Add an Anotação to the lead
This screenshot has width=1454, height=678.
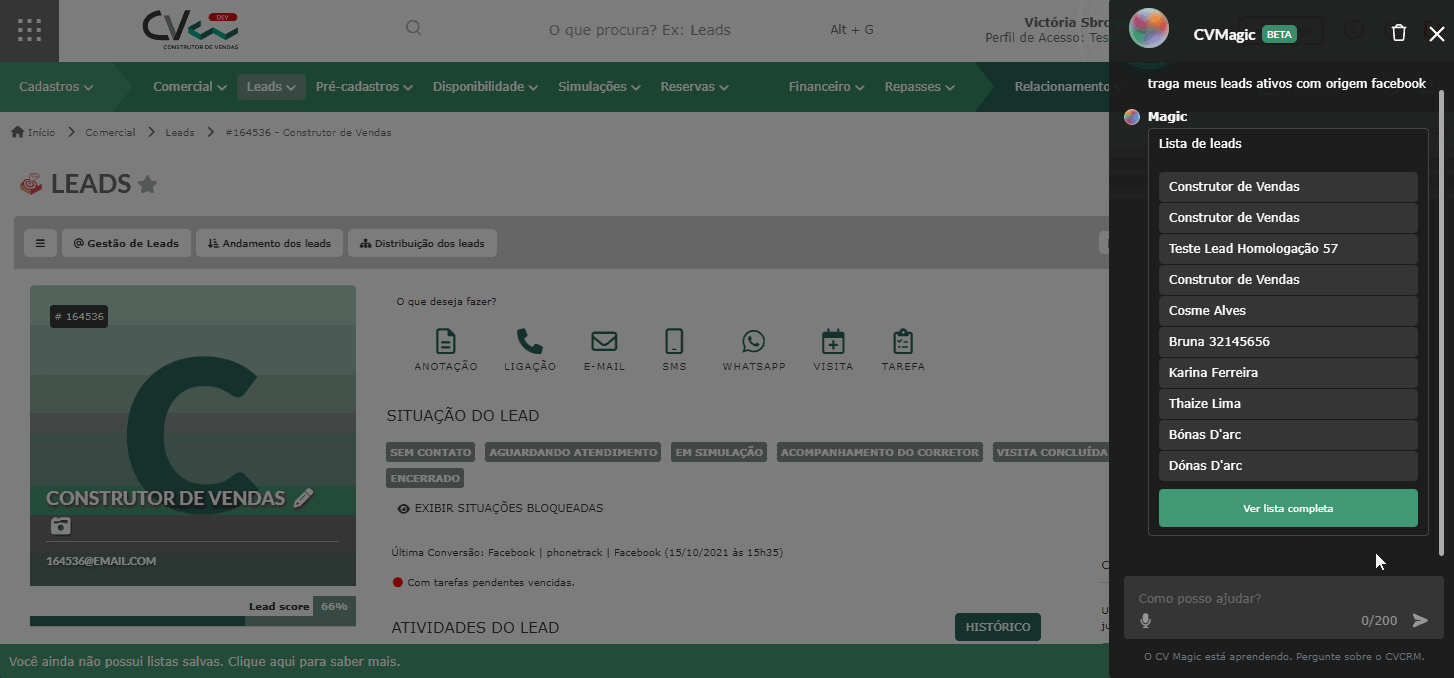click(446, 350)
